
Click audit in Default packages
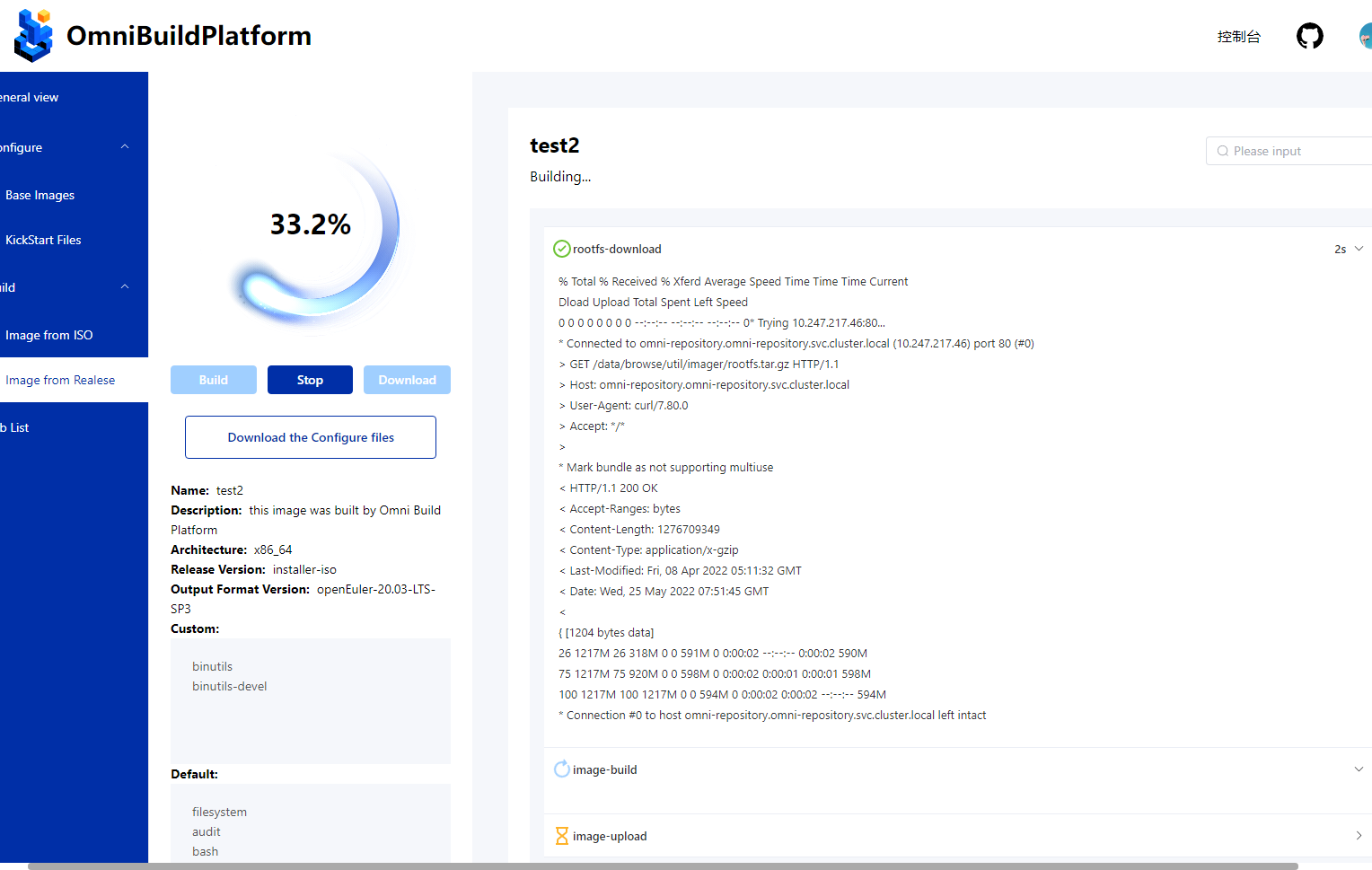[206, 831]
